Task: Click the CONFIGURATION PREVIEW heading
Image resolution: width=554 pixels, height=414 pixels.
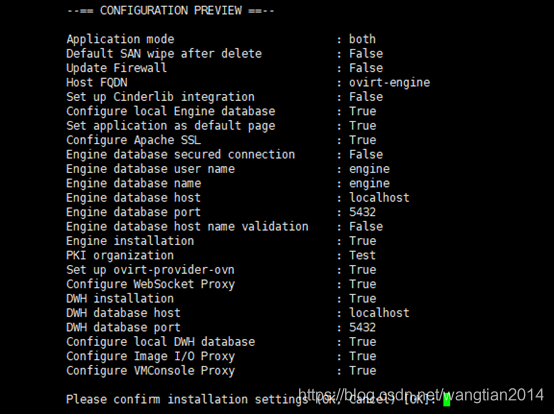Action: [171, 11]
